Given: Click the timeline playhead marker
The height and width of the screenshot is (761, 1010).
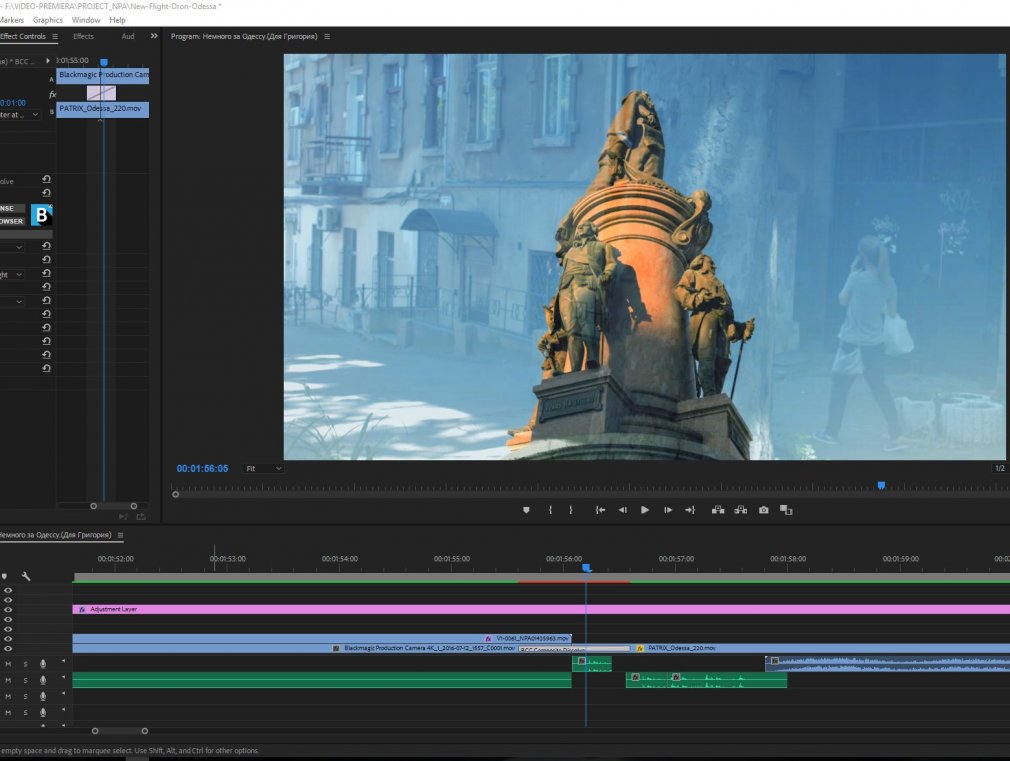Looking at the screenshot, I should tap(586, 568).
